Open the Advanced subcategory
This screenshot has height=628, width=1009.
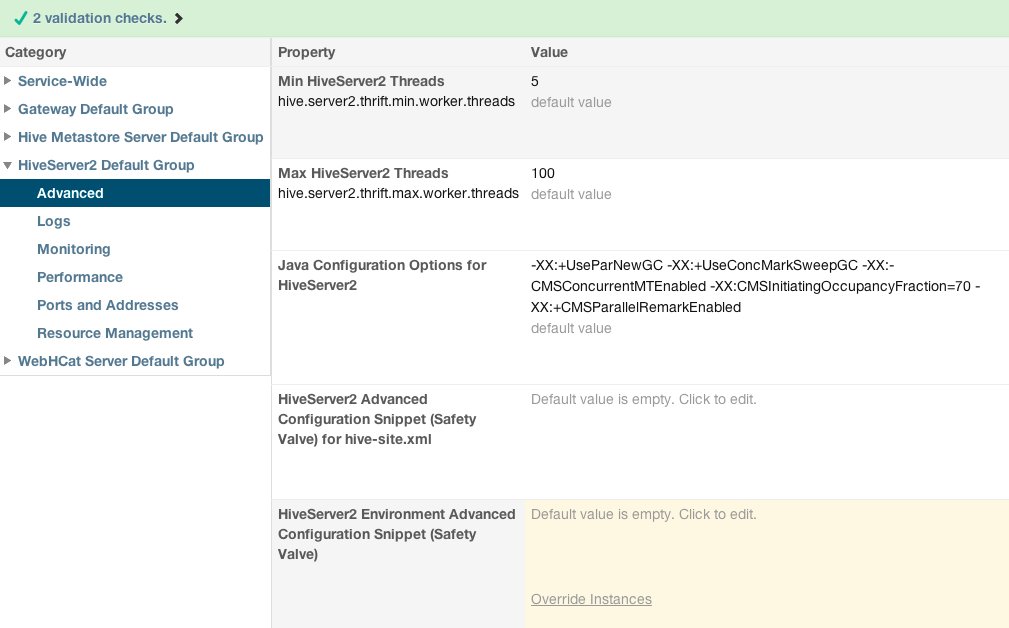pyautogui.click(x=135, y=193)
